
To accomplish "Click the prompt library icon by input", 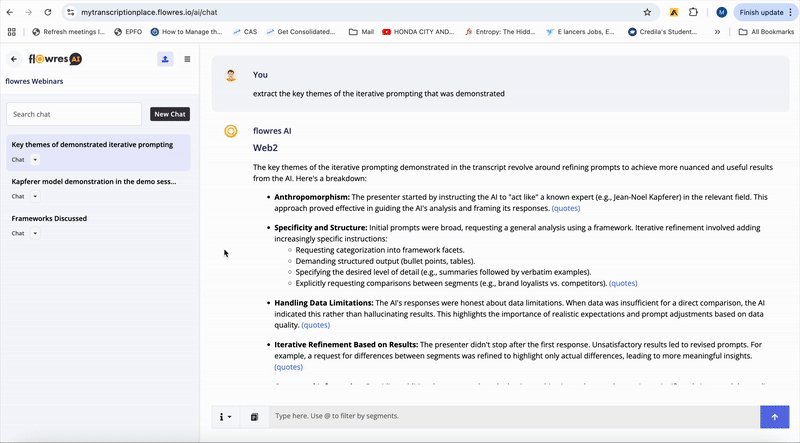I will tap(254, 417).
